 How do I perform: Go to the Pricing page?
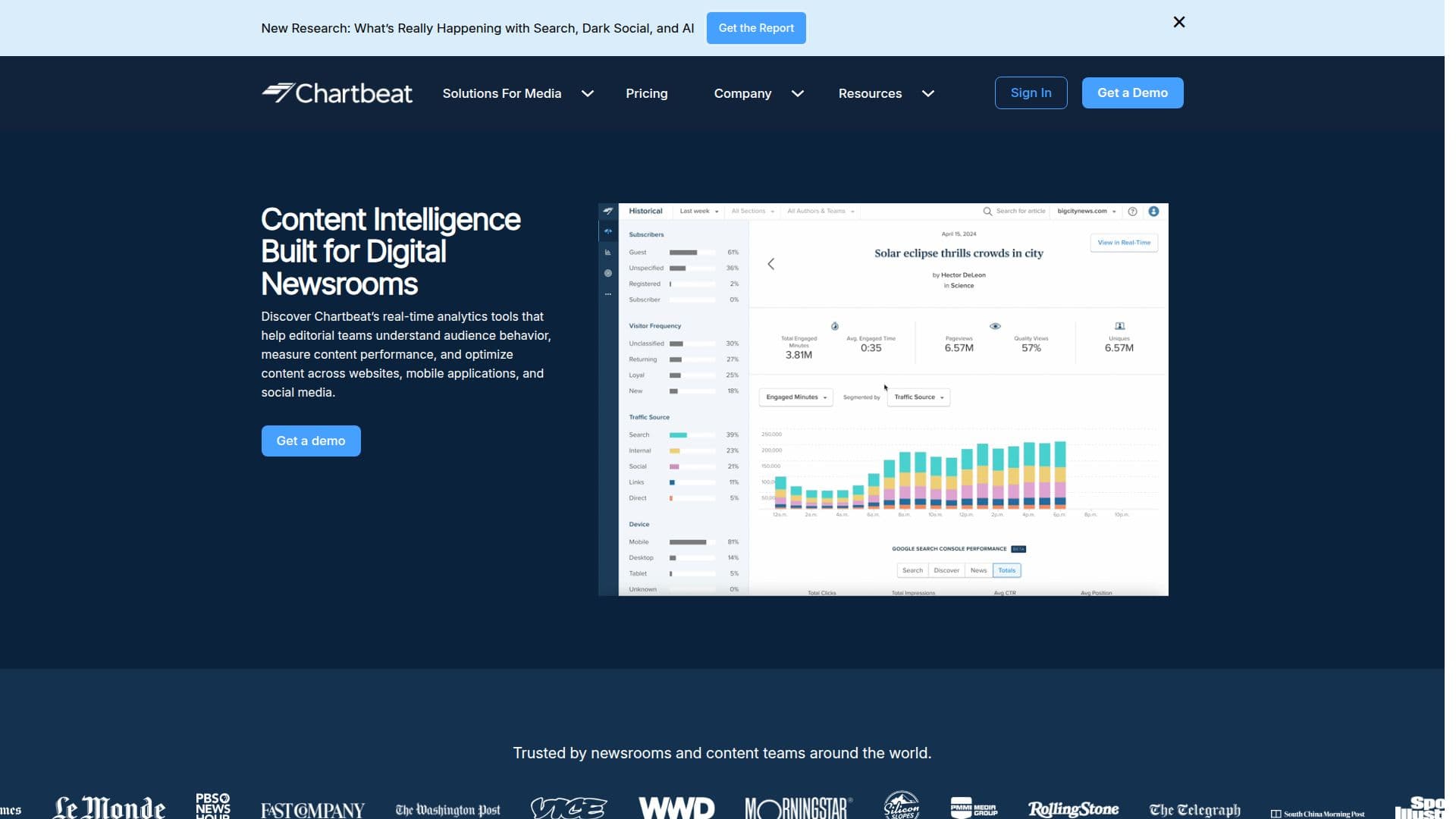tap(646, 93)
